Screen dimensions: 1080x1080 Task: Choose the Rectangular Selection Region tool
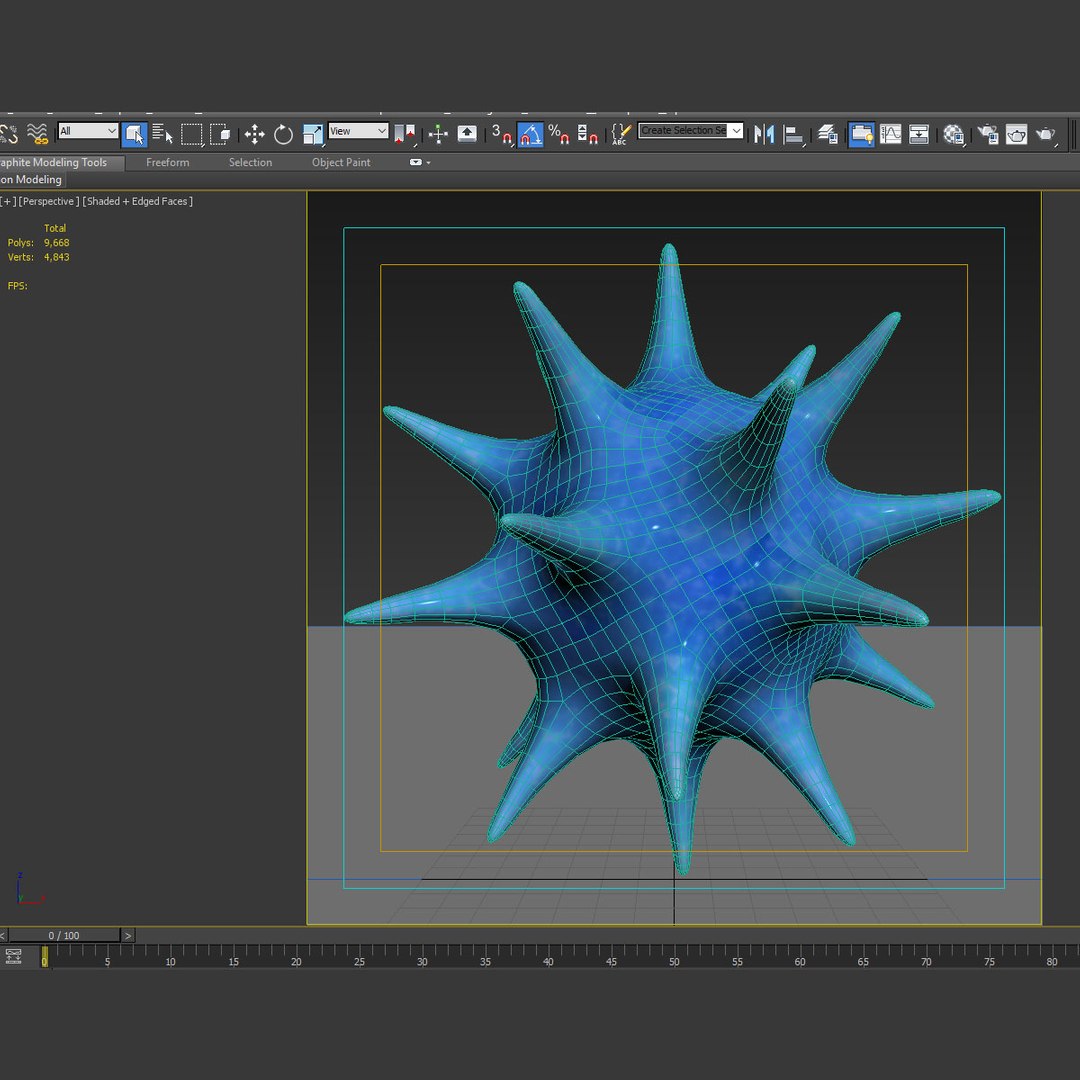192,134
